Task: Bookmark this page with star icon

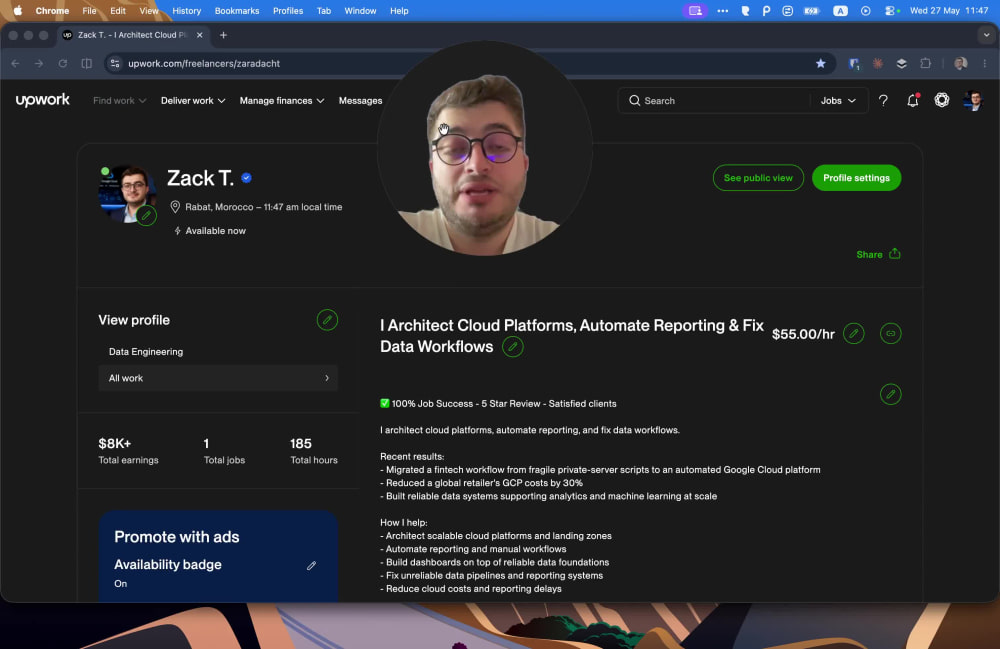Action: coord(821,63)
